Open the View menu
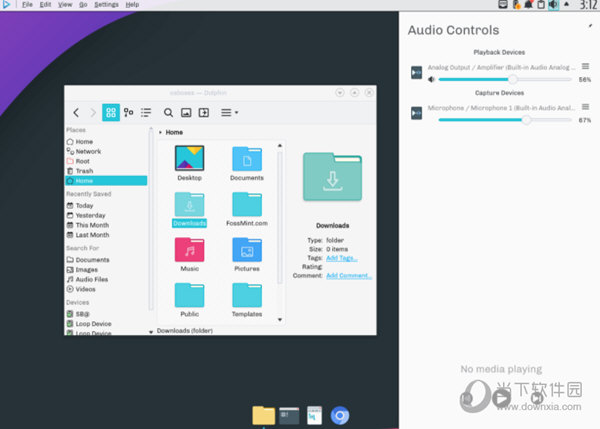The image size is (600, 429). coord(65,5)
